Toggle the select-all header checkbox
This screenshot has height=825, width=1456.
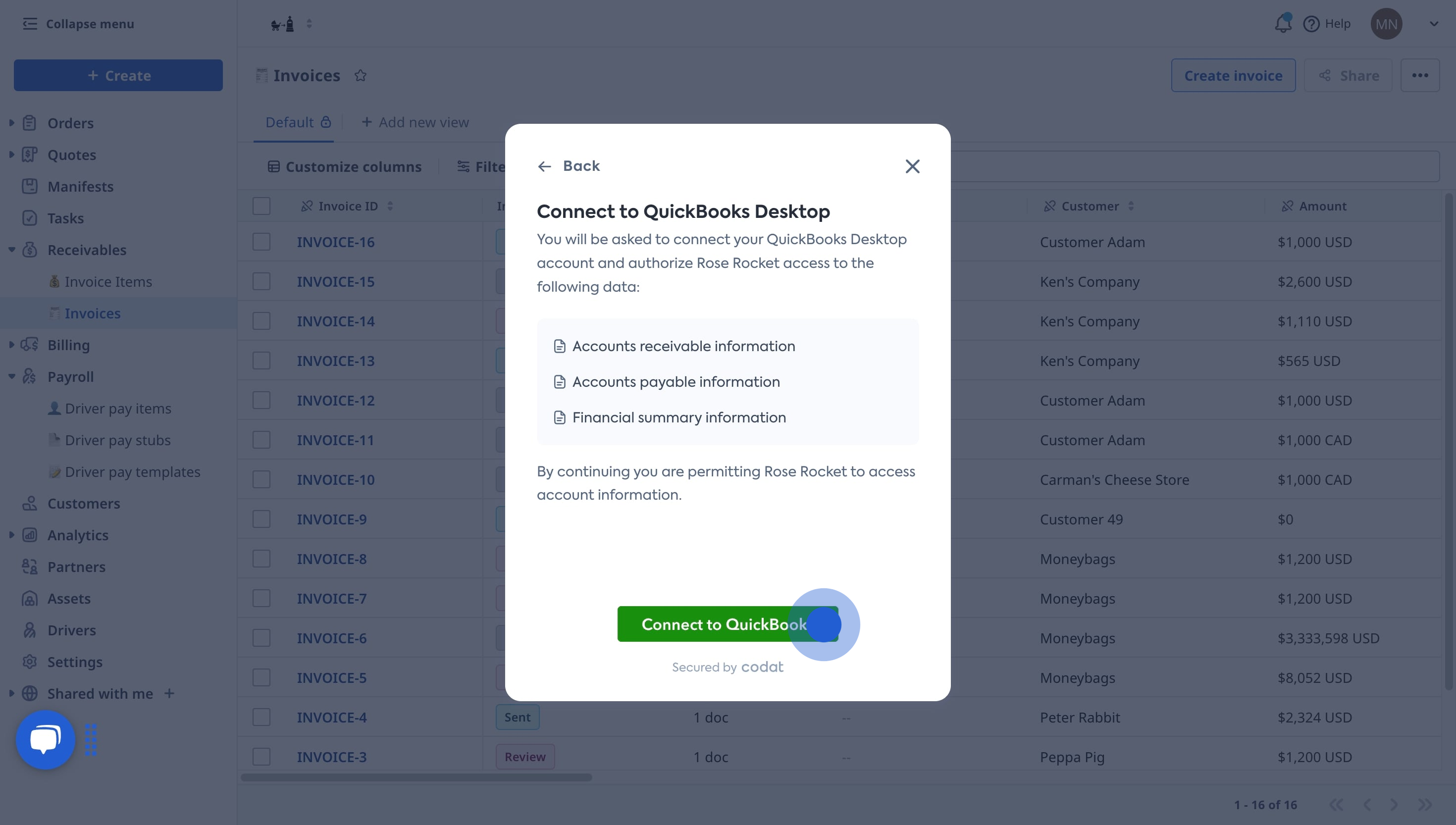click(261, 206)
